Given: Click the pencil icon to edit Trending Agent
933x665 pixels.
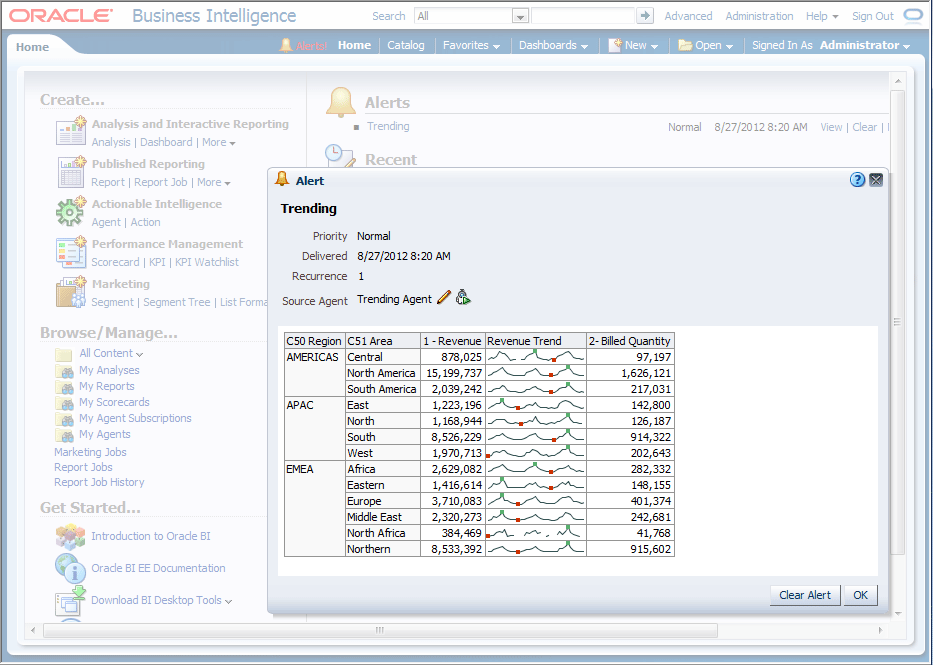Looking at the screenshot, I should (x=445, y=298).
